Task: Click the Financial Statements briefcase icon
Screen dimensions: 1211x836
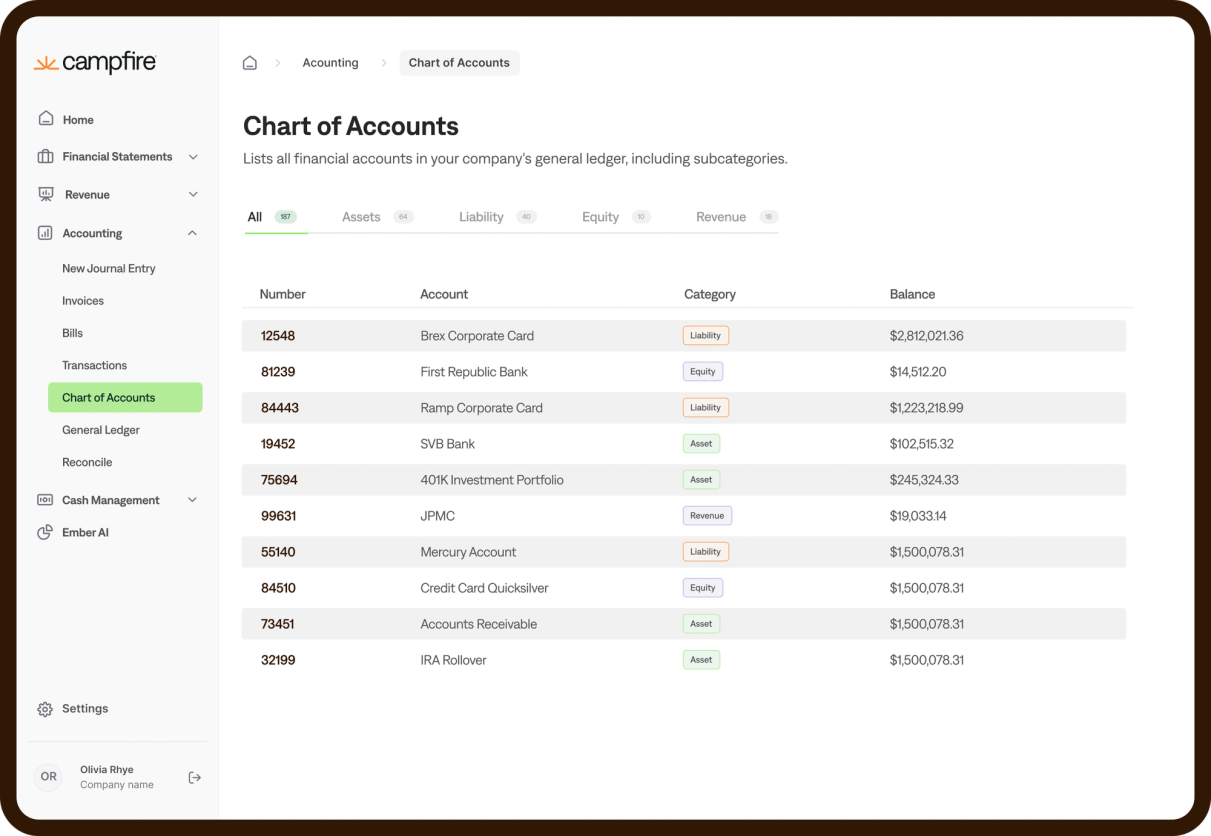Action: point(45,157)
